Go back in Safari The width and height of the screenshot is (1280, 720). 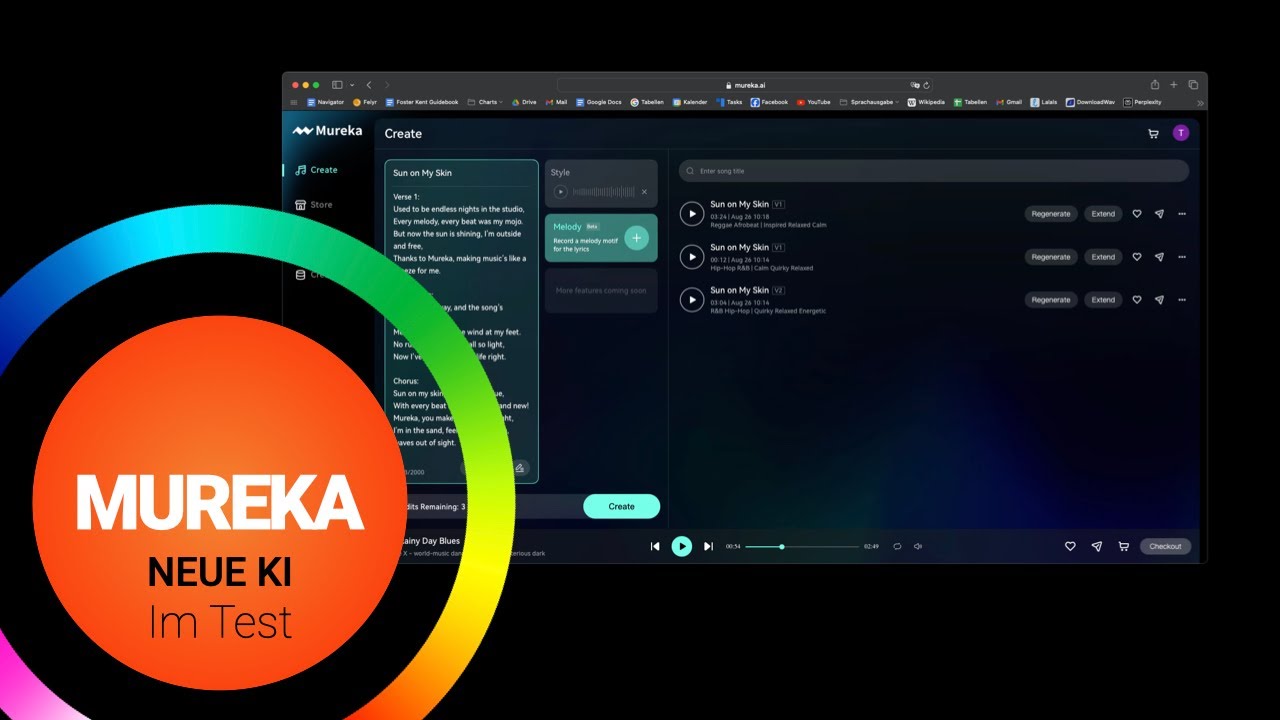(369, 85)
